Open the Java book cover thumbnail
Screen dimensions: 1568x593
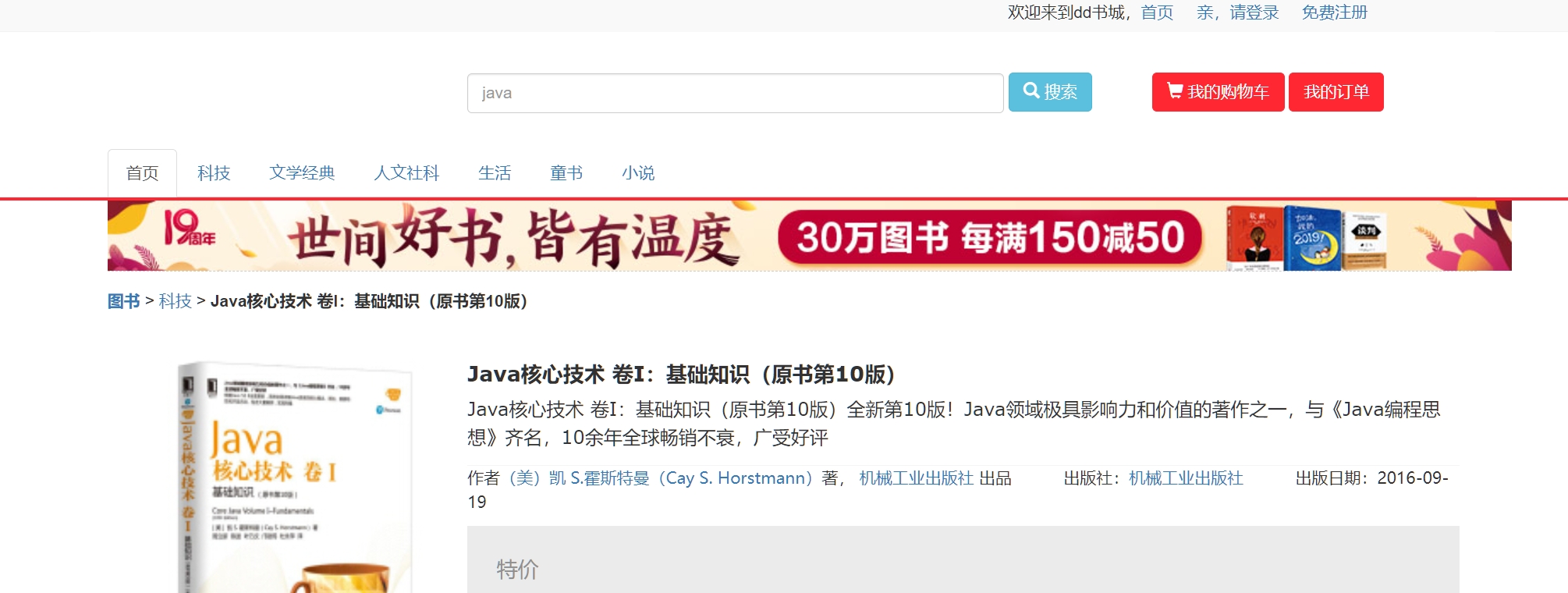click(x=294, y=478)
